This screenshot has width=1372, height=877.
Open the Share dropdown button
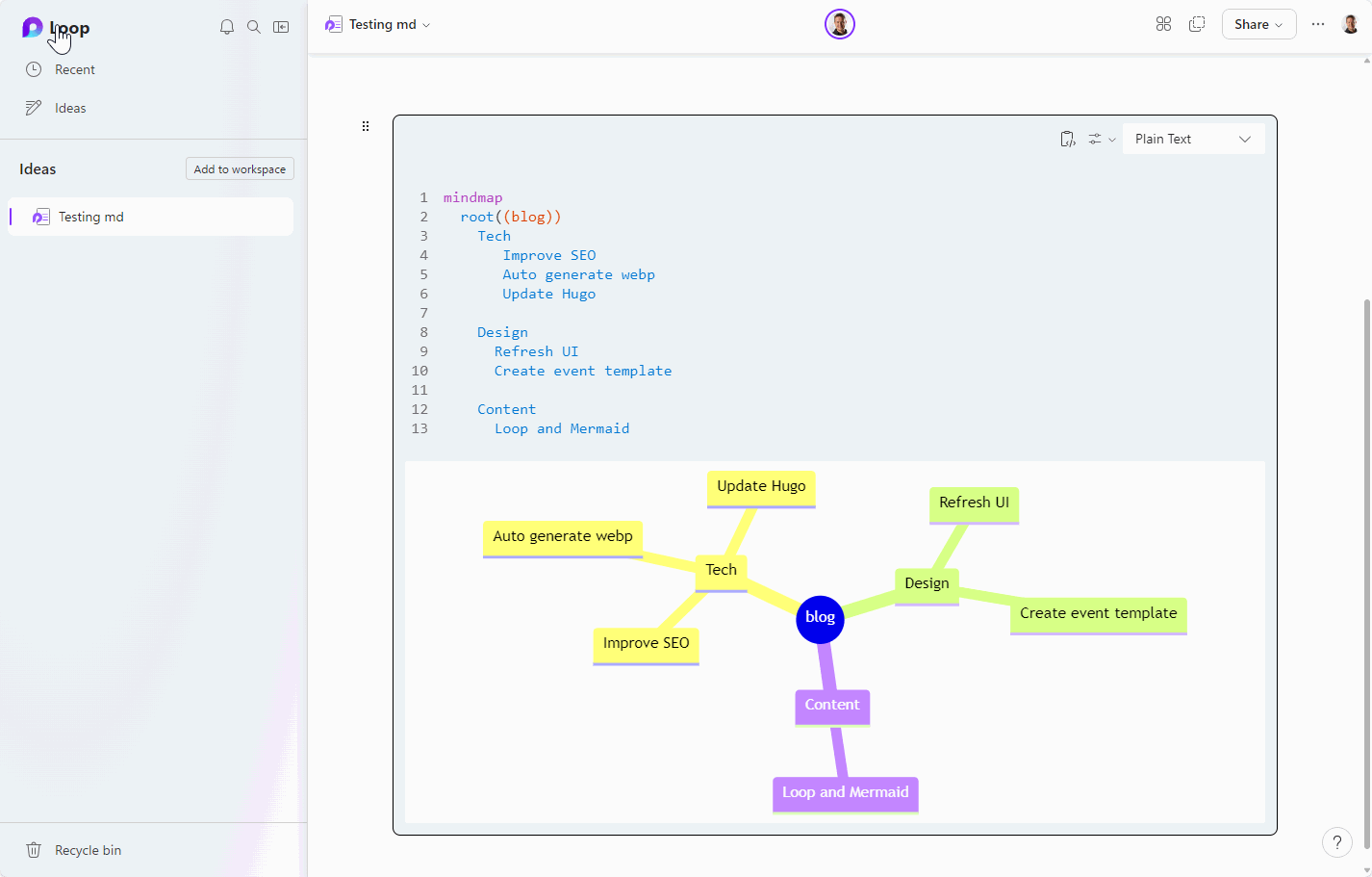[x=1258, y=24]
